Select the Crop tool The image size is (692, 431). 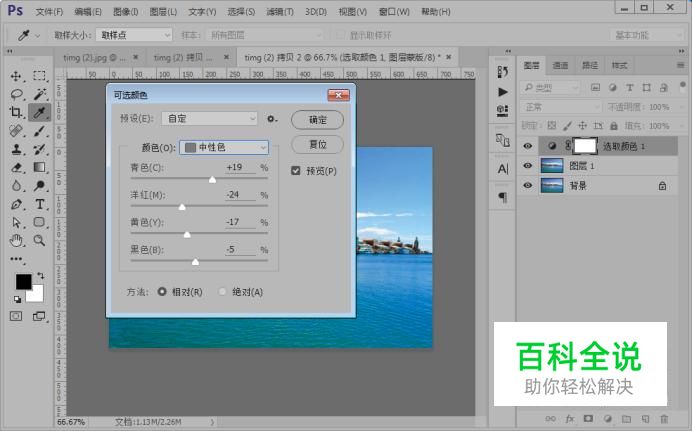click(x=16, y=112)
